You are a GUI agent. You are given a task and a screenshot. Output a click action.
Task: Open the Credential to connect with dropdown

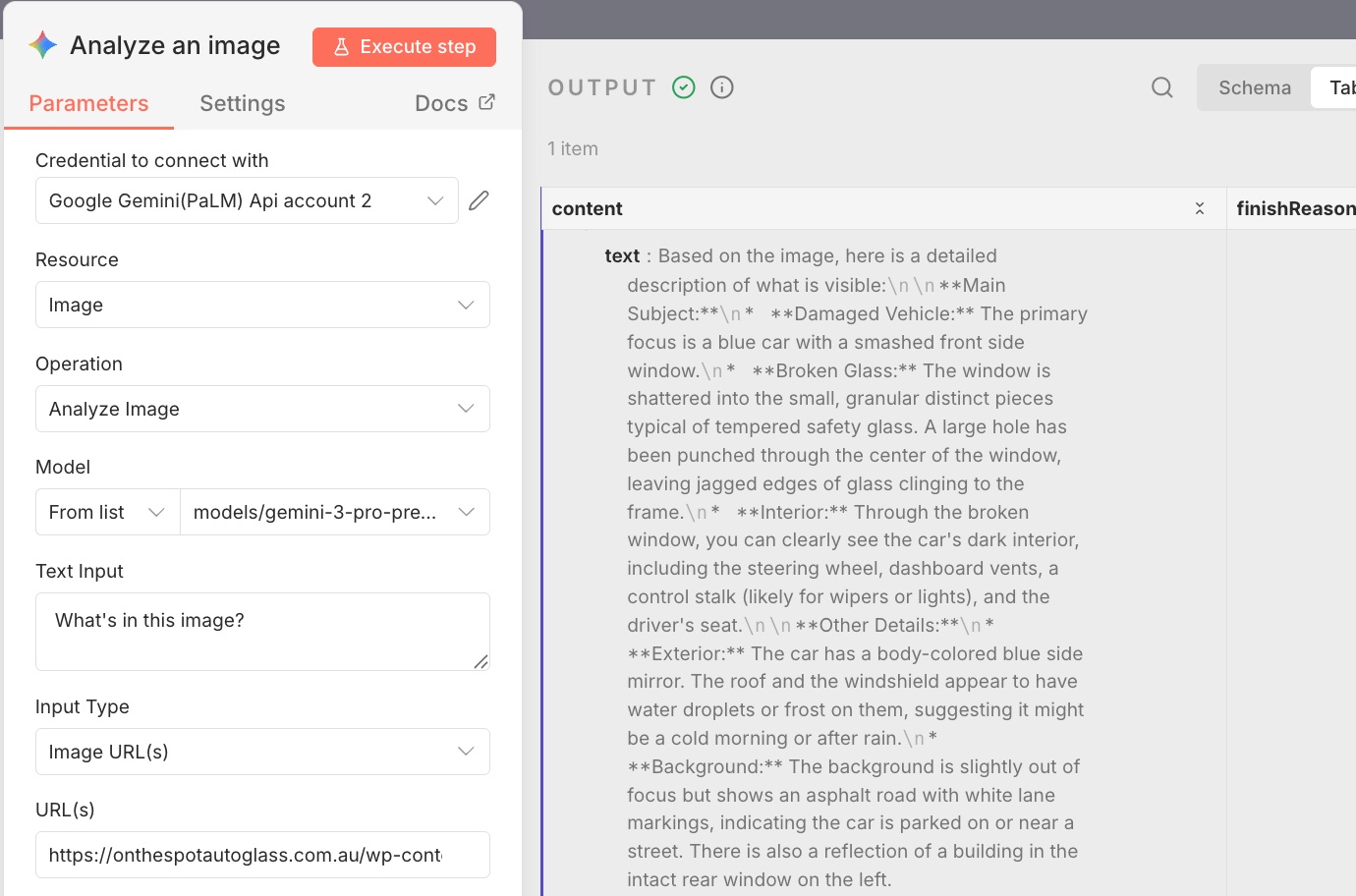[247, 200]
